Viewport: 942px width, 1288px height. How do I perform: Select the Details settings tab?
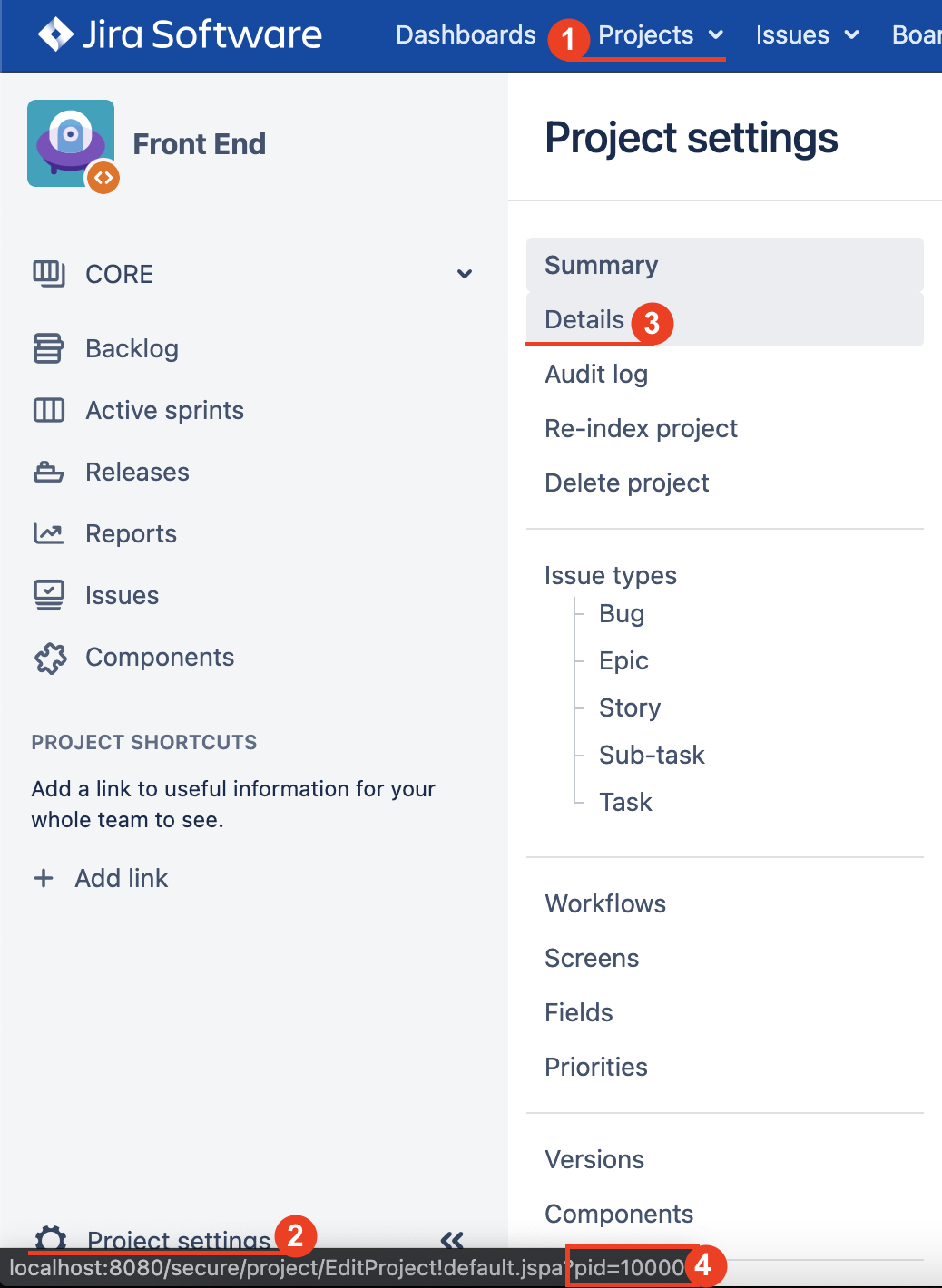click(x=584, y=320)
